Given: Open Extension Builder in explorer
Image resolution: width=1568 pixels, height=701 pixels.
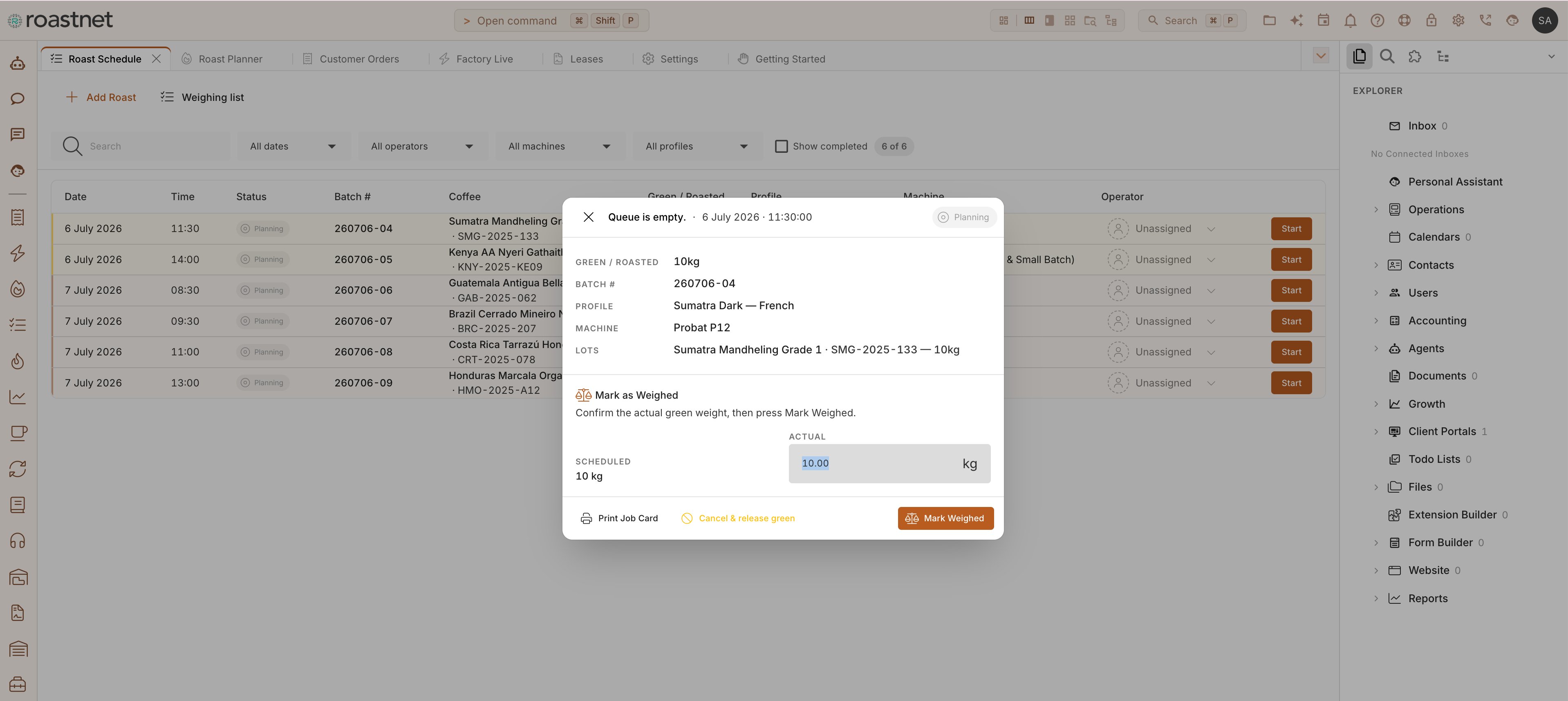Looking at the screenshot, I should [x=1452, y=515].
